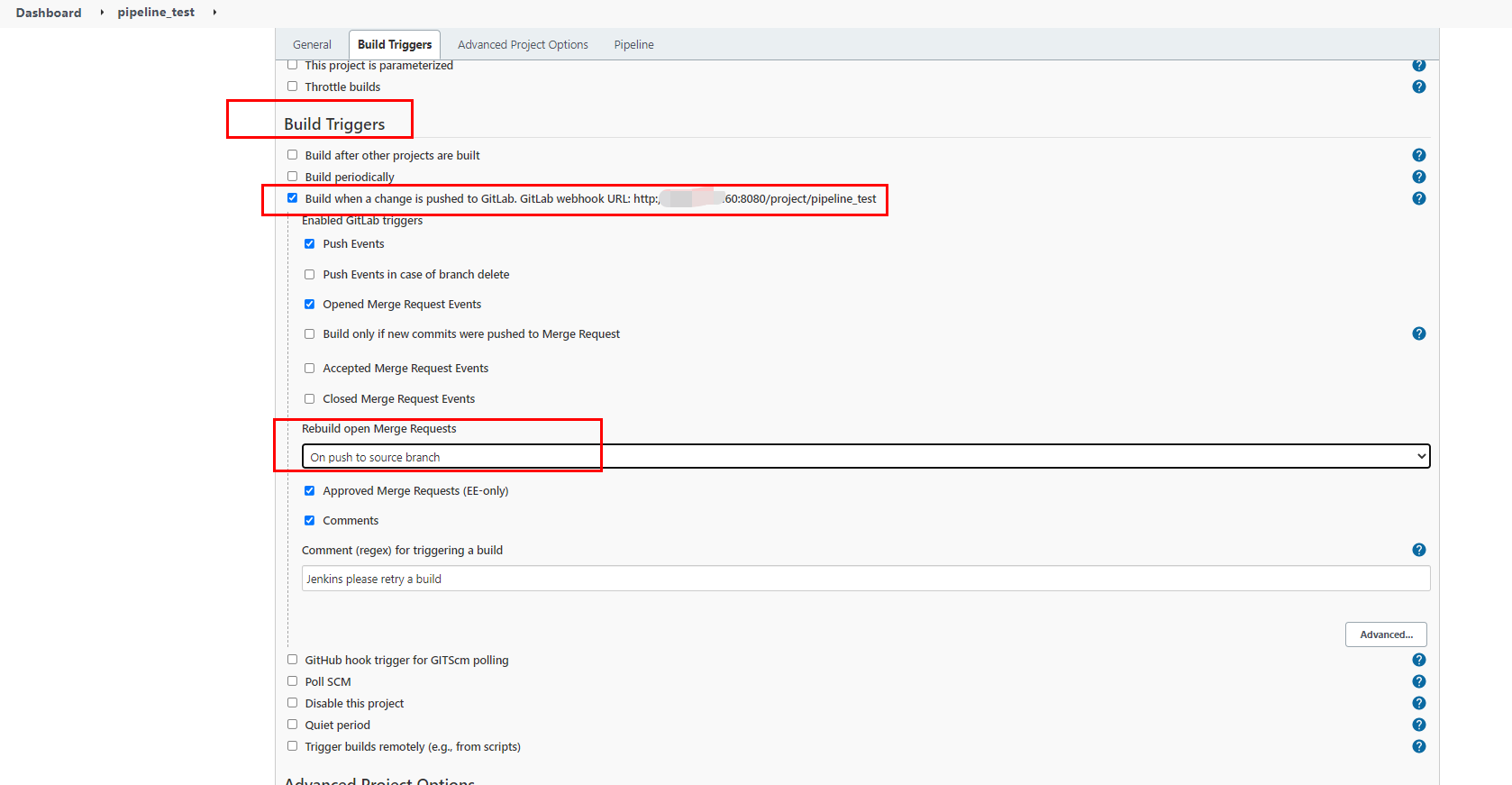
Task: Open help for Comment regex field
Action: (1419, 550)
